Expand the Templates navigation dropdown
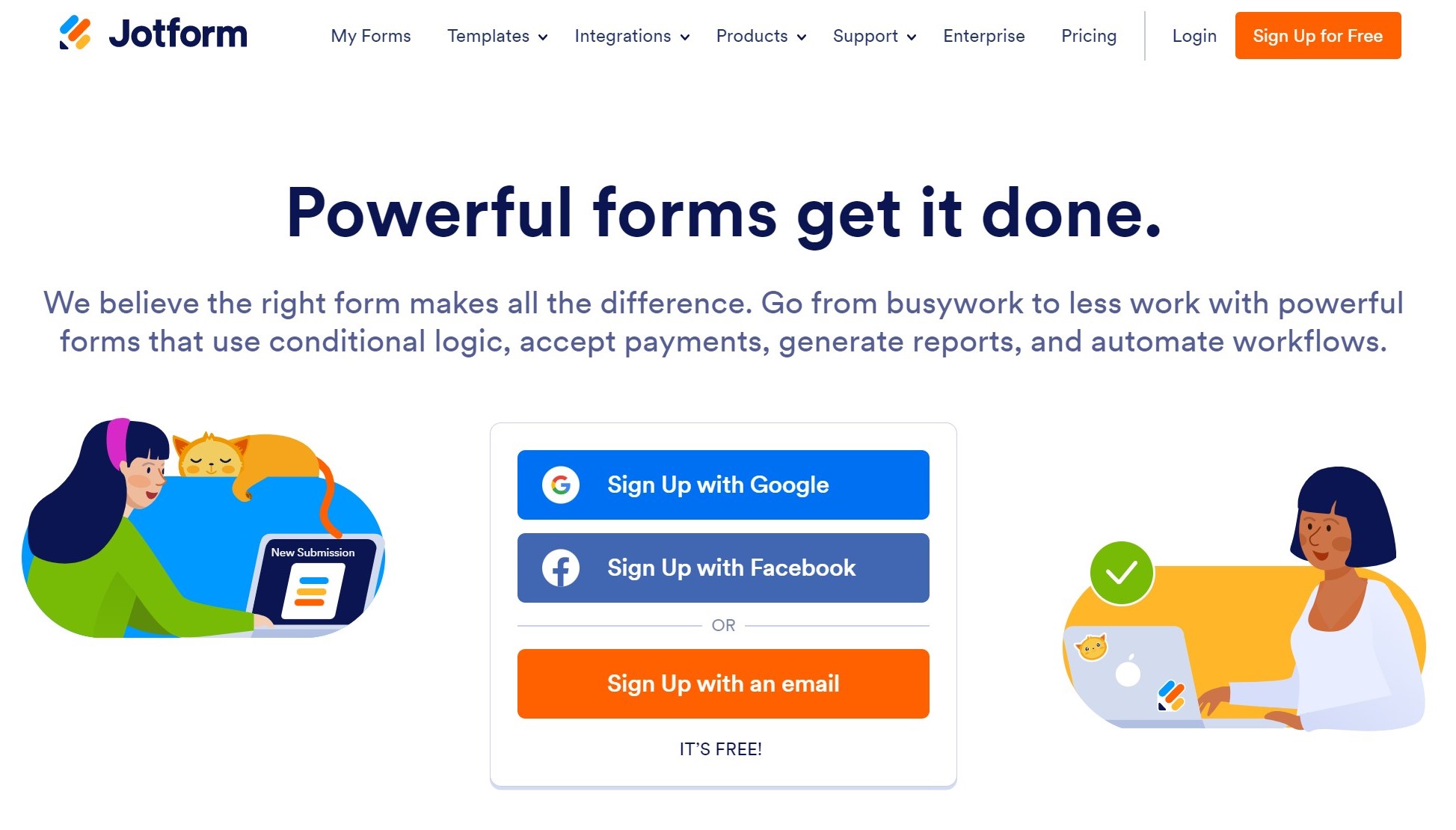This screenshot has width=1456, height=830. tap(497, 36)
